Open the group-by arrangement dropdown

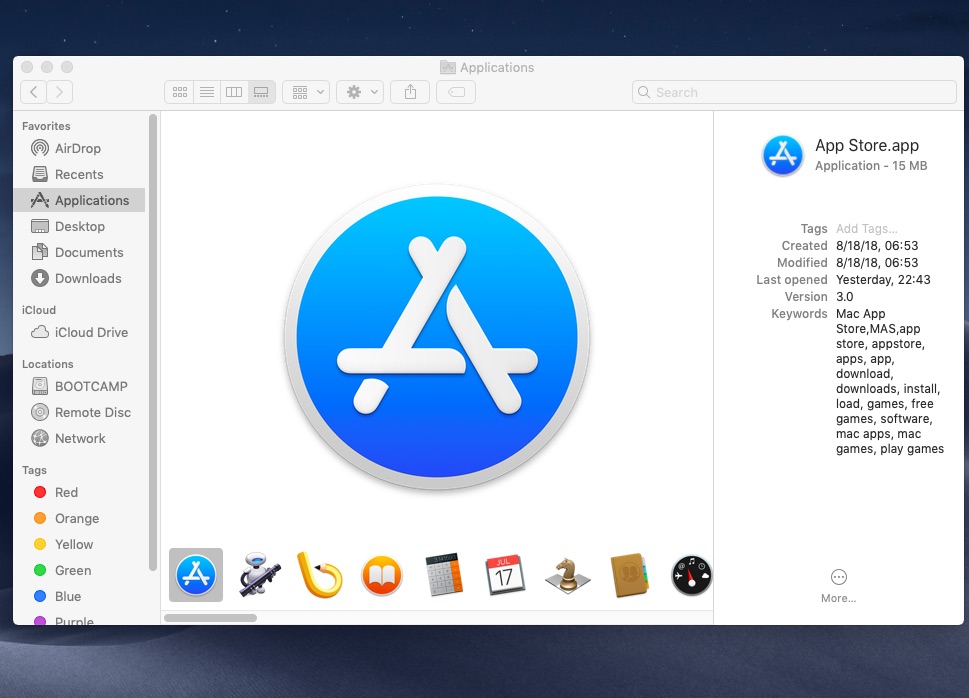pos(306,92)
